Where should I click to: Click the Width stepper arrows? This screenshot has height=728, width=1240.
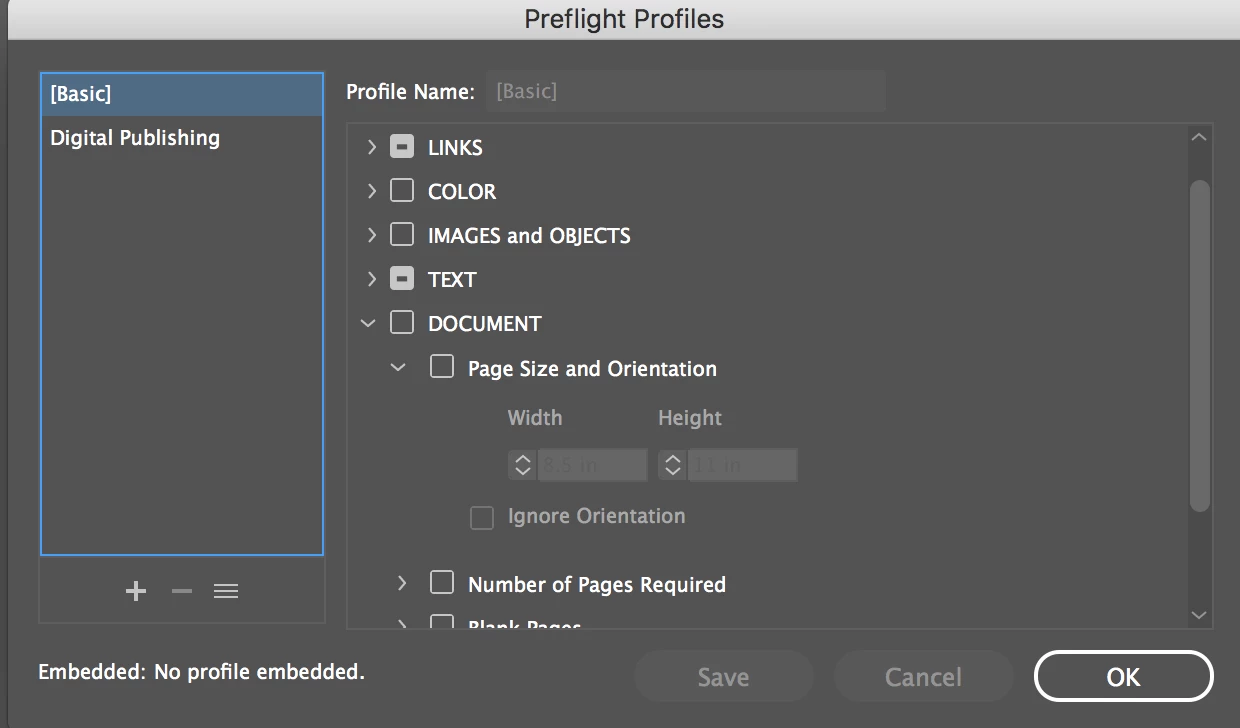pyautogui.click(x=522, y=465)
